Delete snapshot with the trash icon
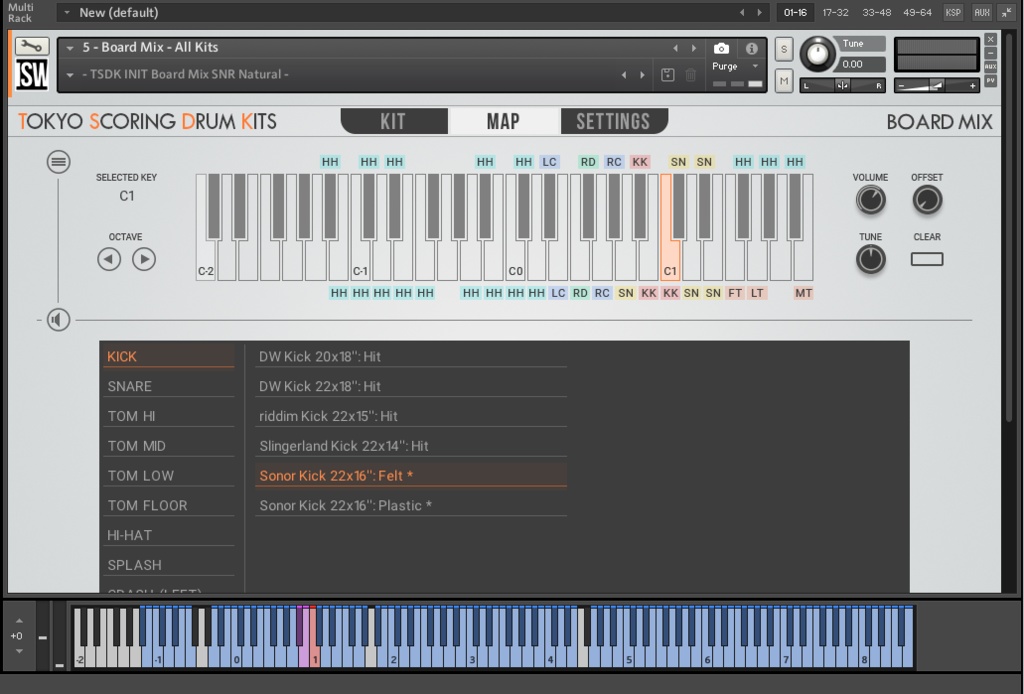Viewport: 1024px width, 694px height. click(690, 74)
